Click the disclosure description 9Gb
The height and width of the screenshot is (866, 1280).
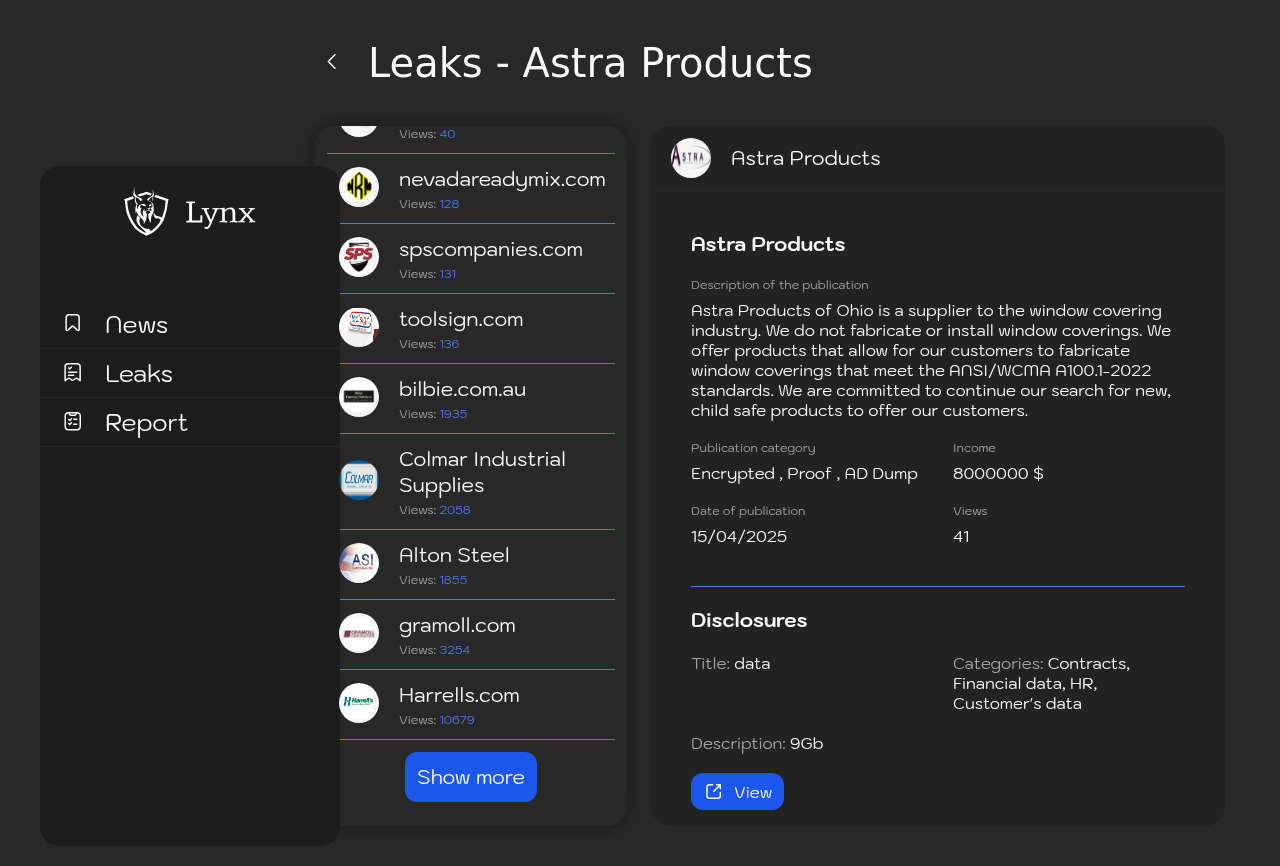coord(807,744)
